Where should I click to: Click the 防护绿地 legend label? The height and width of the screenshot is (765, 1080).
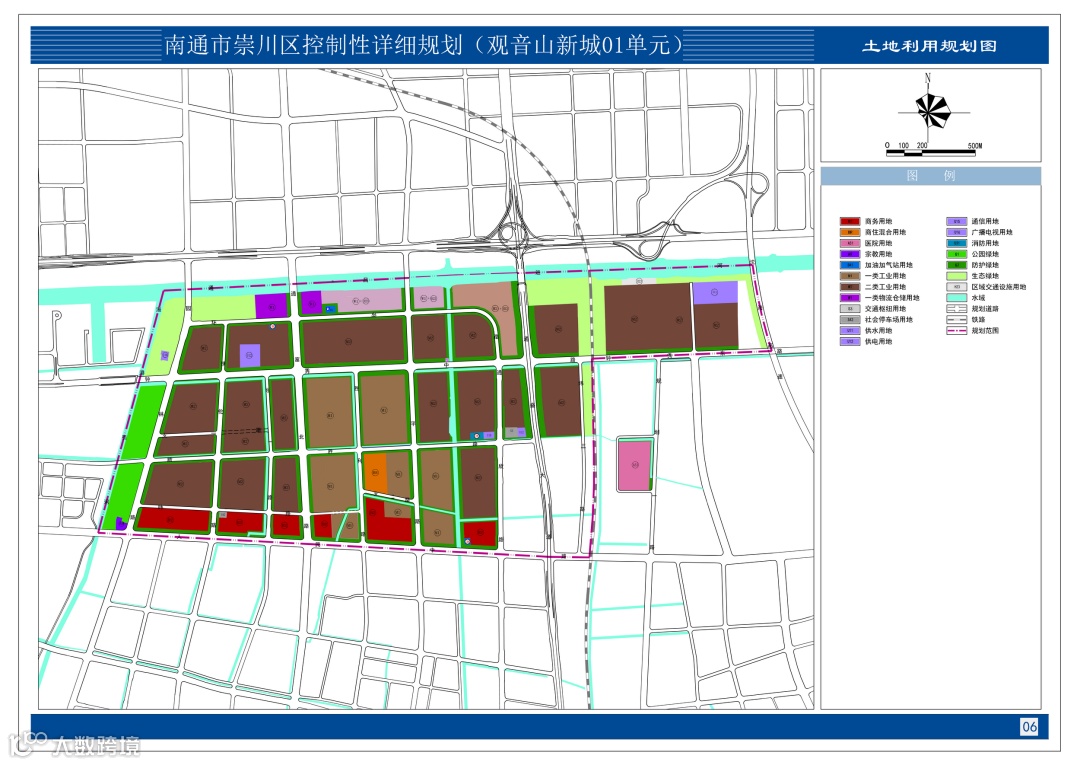point(985,265)
